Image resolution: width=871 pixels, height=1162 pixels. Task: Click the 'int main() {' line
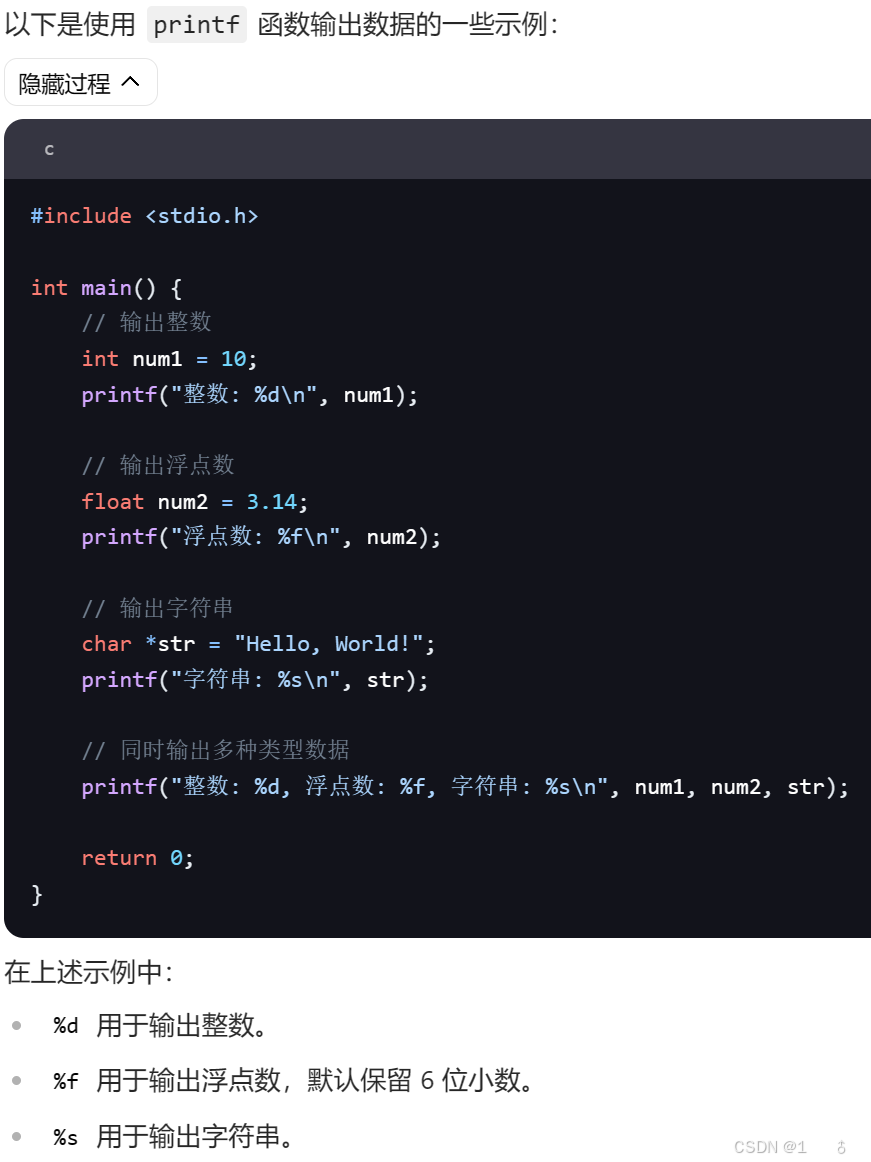coord(107,288)
